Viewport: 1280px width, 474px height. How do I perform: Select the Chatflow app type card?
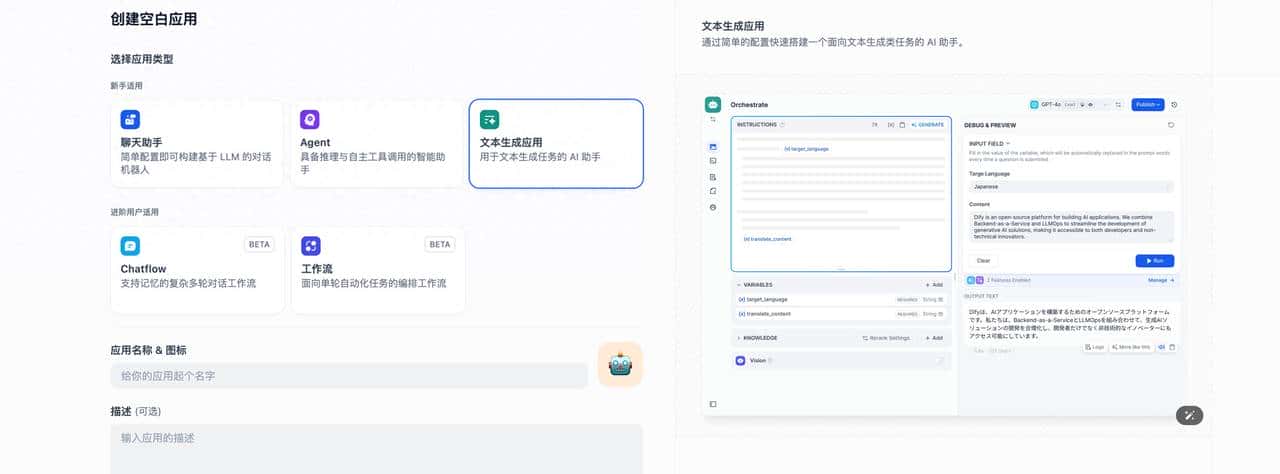197,270
